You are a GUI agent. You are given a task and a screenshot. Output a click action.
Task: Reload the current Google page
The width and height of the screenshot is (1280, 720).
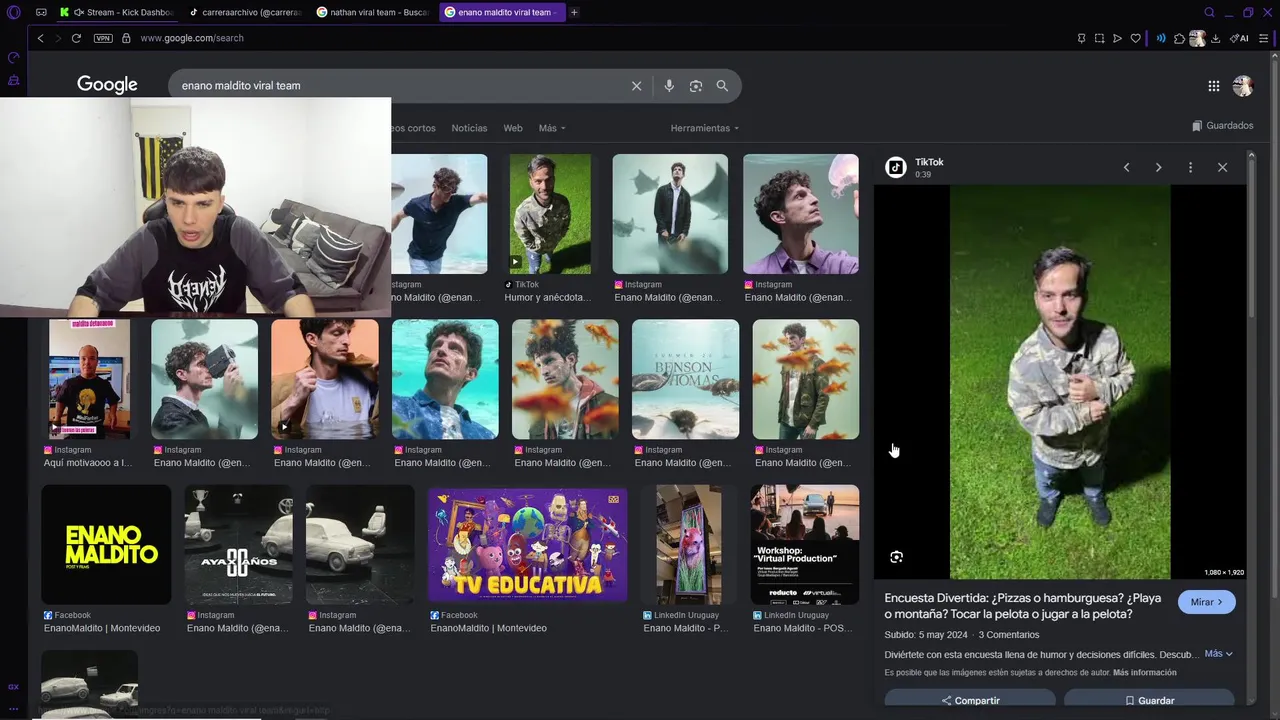coord(76,38)
